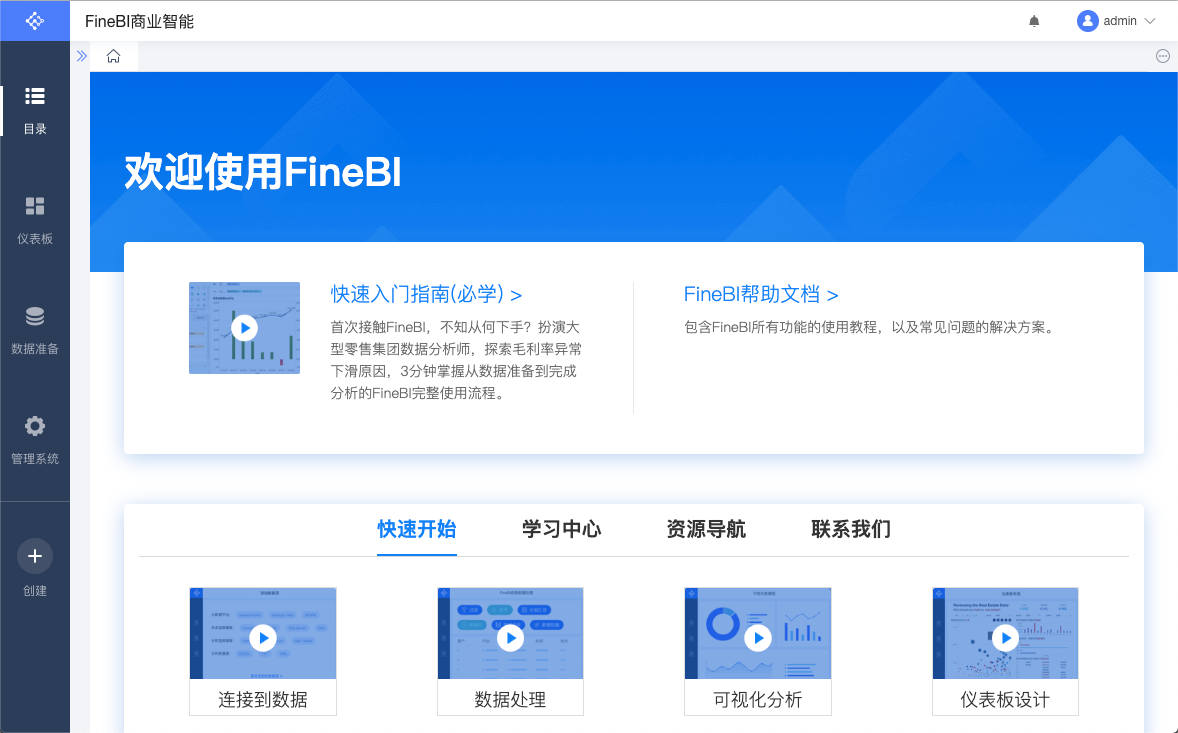The width and height of the screenshot is (1178, 733).
Task: Open the 数据准备 data preparation icon
Action: [x=35, y=316]
